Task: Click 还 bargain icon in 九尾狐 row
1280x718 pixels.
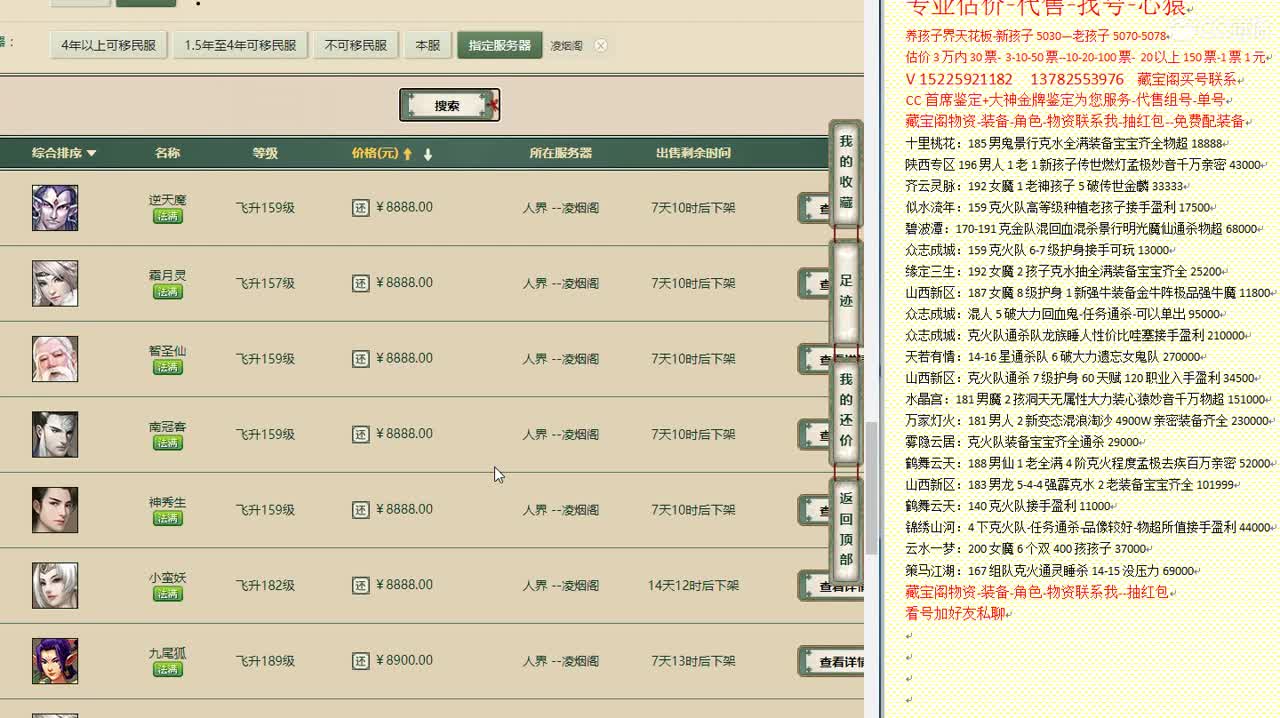Action: tap(361, 661)
